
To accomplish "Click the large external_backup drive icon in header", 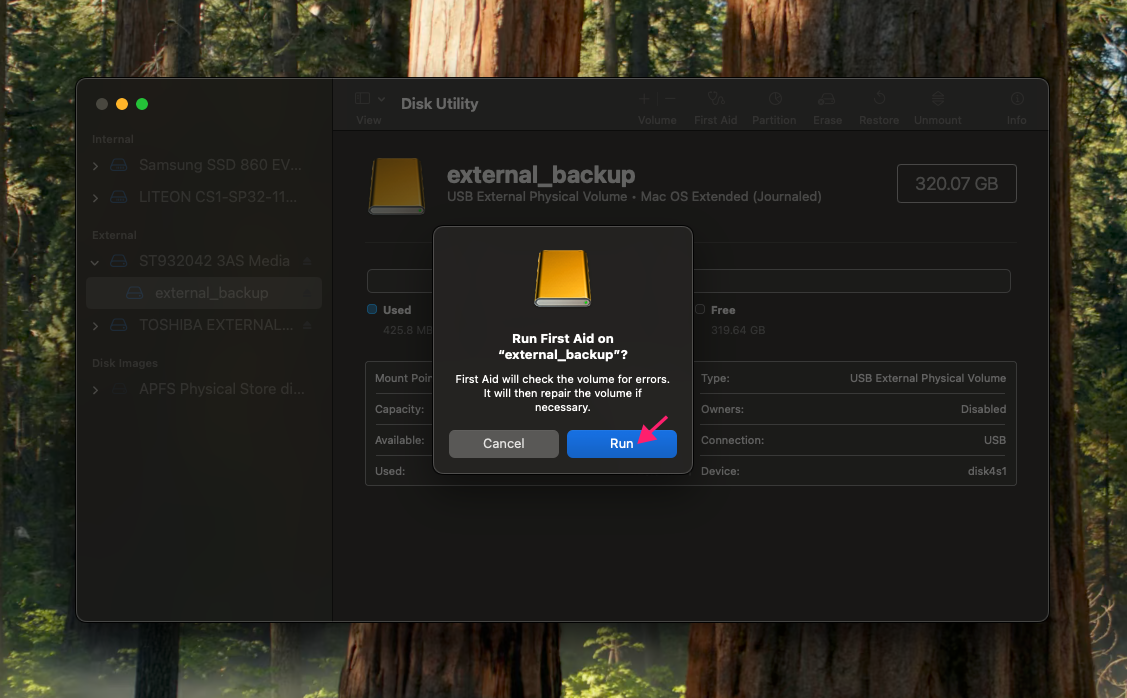I will (397, 186).
